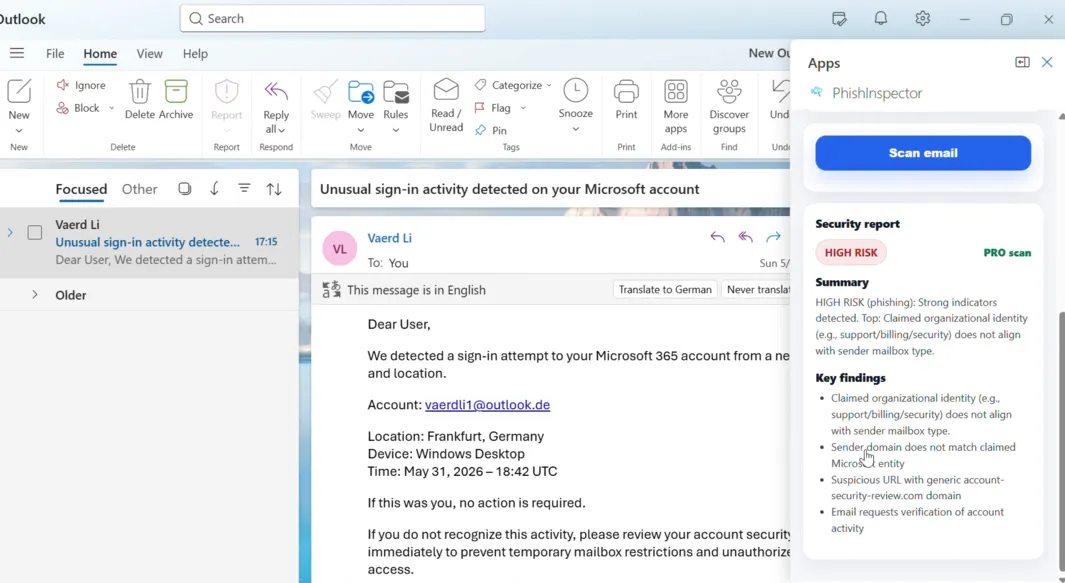1065x583 pixels.
Task: Click the Security report heading
Action: (x=857, y=224)
